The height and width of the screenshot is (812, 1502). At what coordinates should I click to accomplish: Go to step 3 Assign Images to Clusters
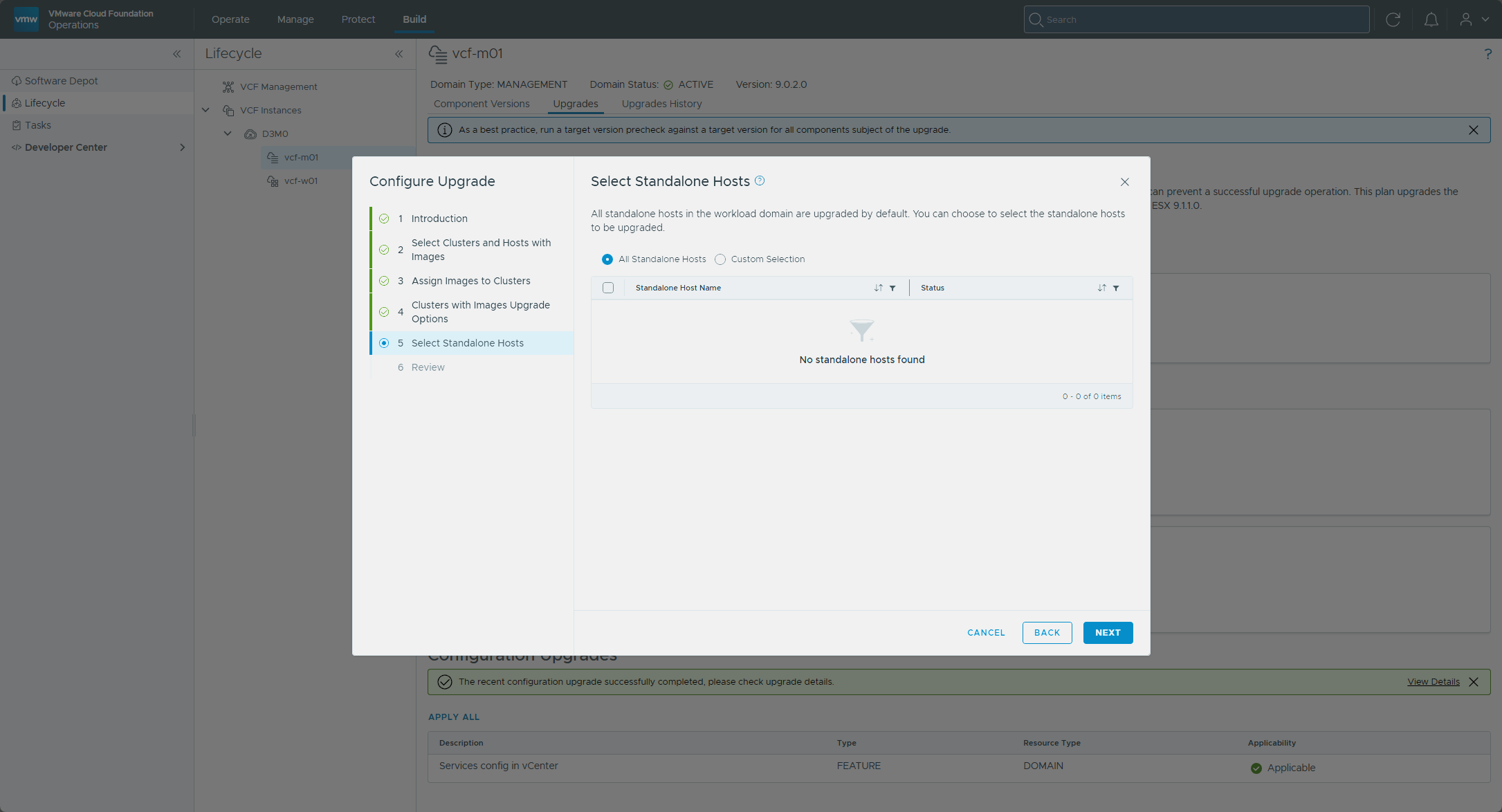tap(472, 281)
